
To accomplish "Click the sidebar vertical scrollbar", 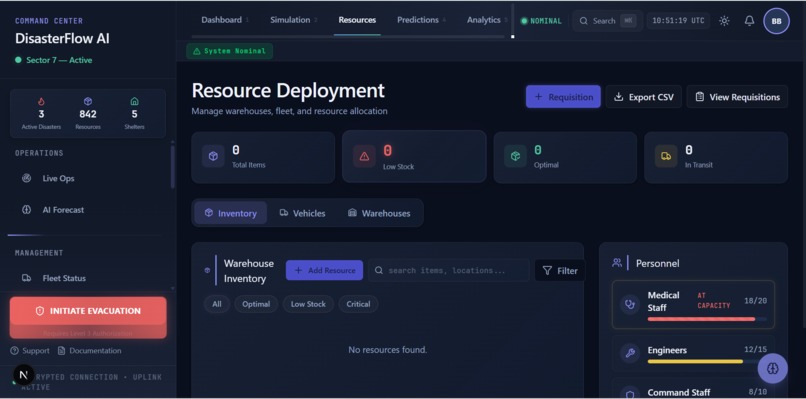I will coord(173,167).
